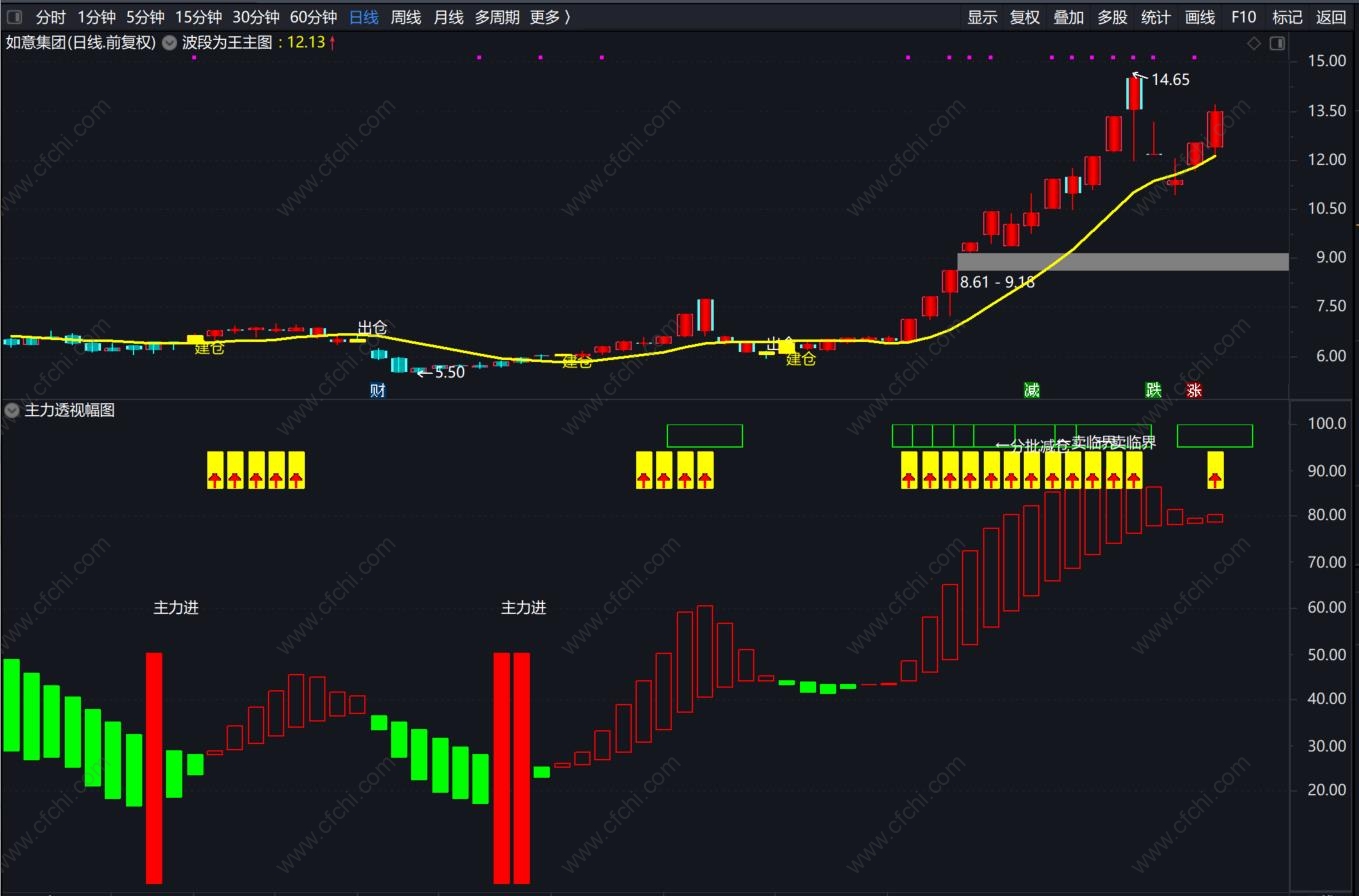Click the 8.61 - 9.16 gap label
This screenshot has height=896, width=1359.
[997, 282]
